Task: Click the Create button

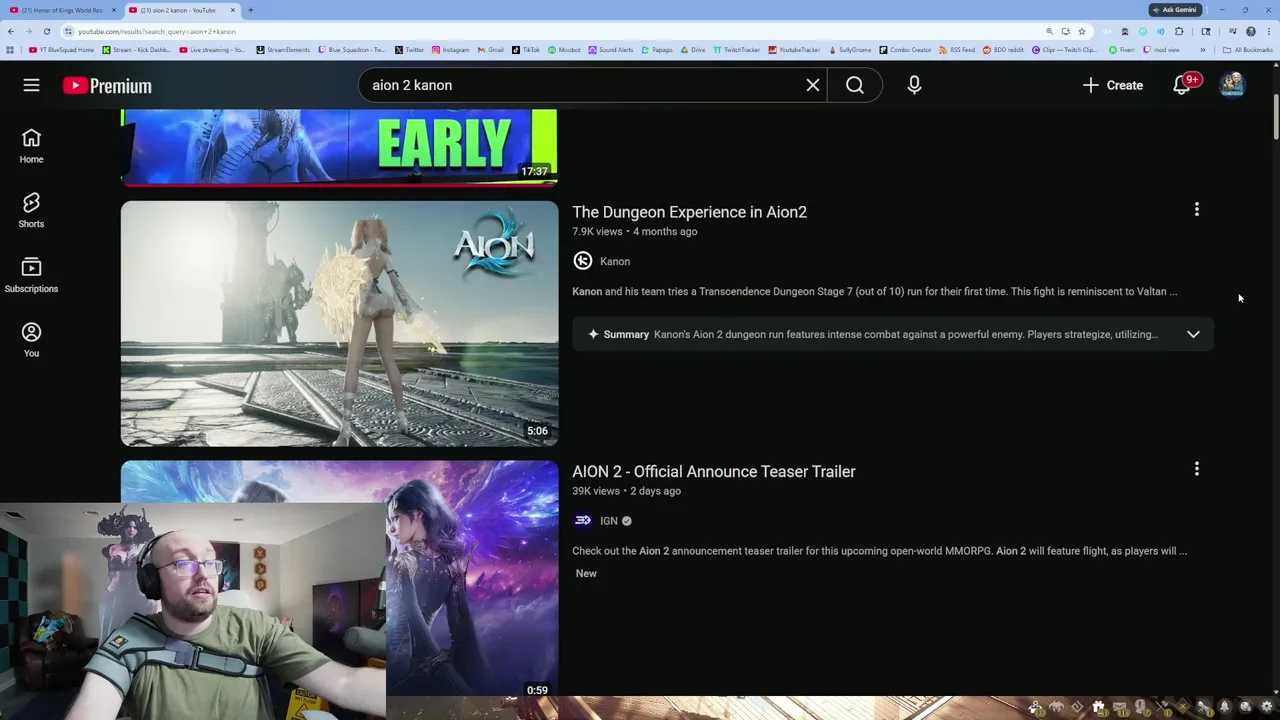Action: click(1113, 85)
